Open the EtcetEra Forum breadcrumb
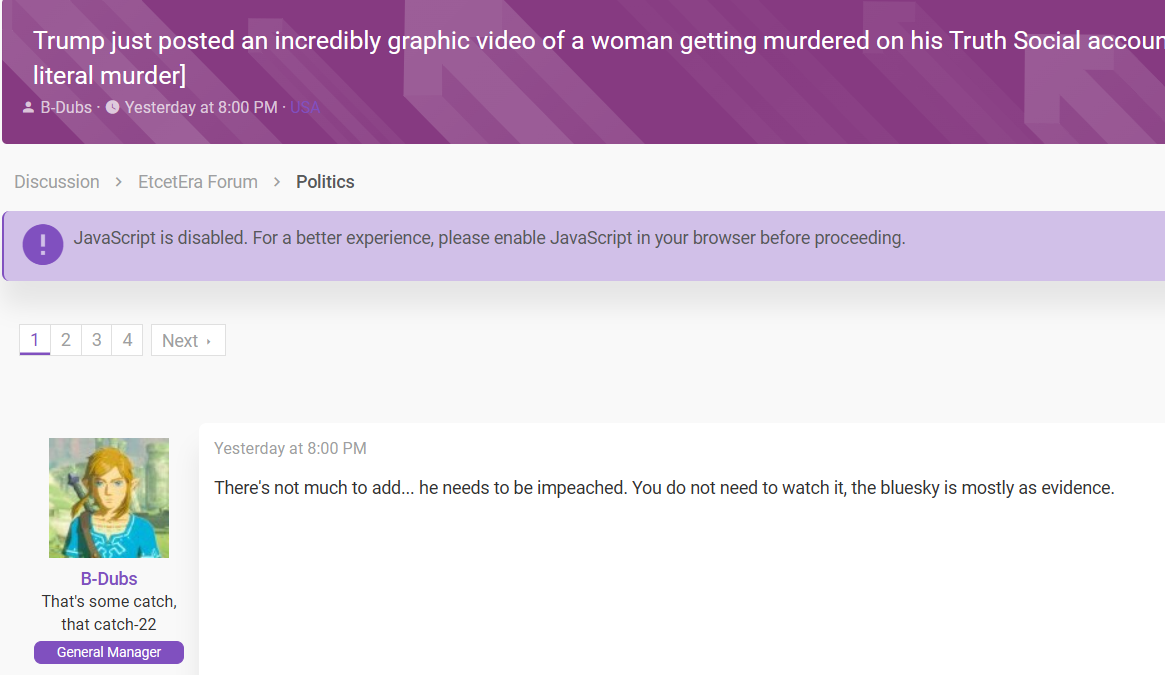1165x675 pixels. (x=198, y=182)
